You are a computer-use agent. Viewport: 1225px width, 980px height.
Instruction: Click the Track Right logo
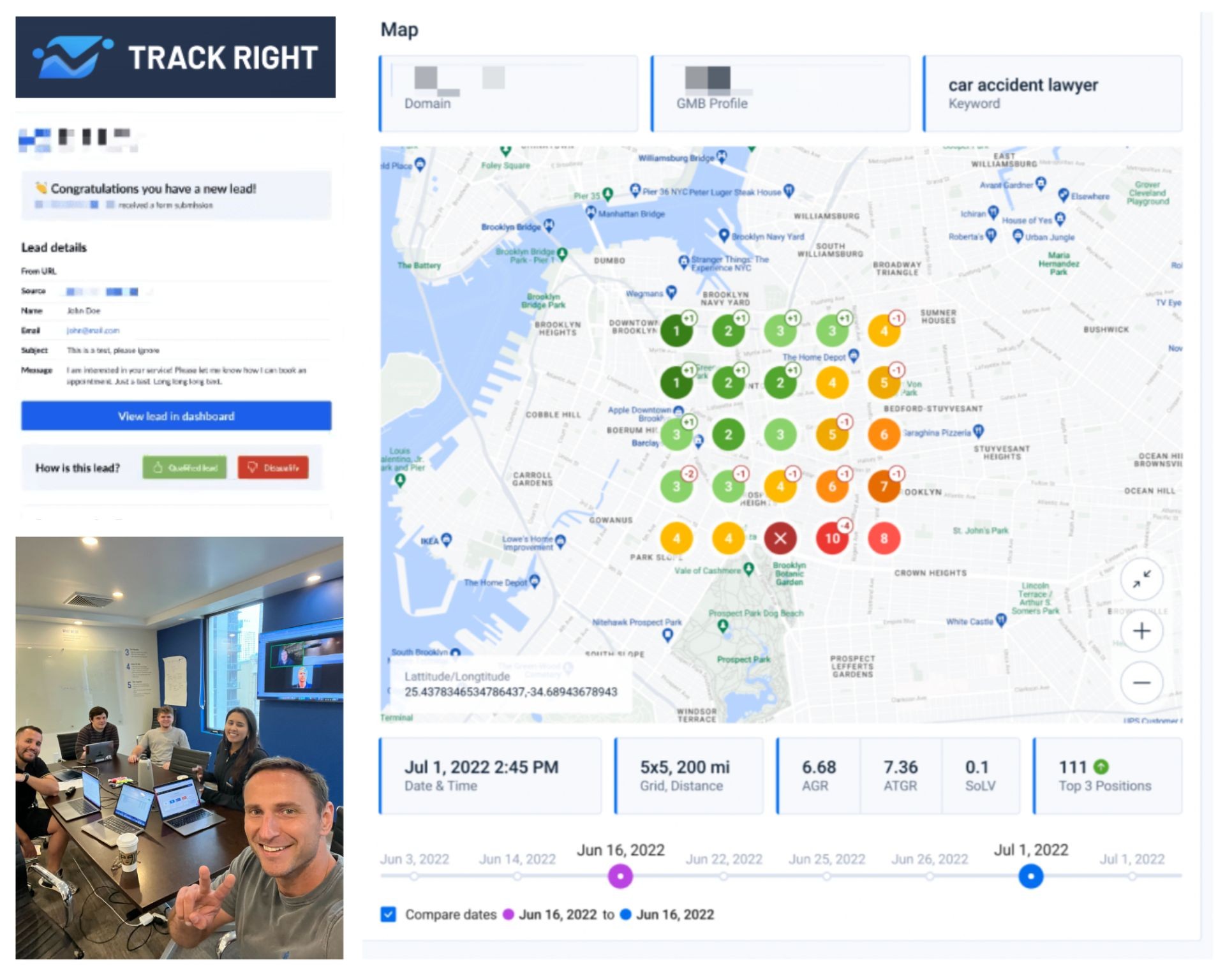pos(175,57)
